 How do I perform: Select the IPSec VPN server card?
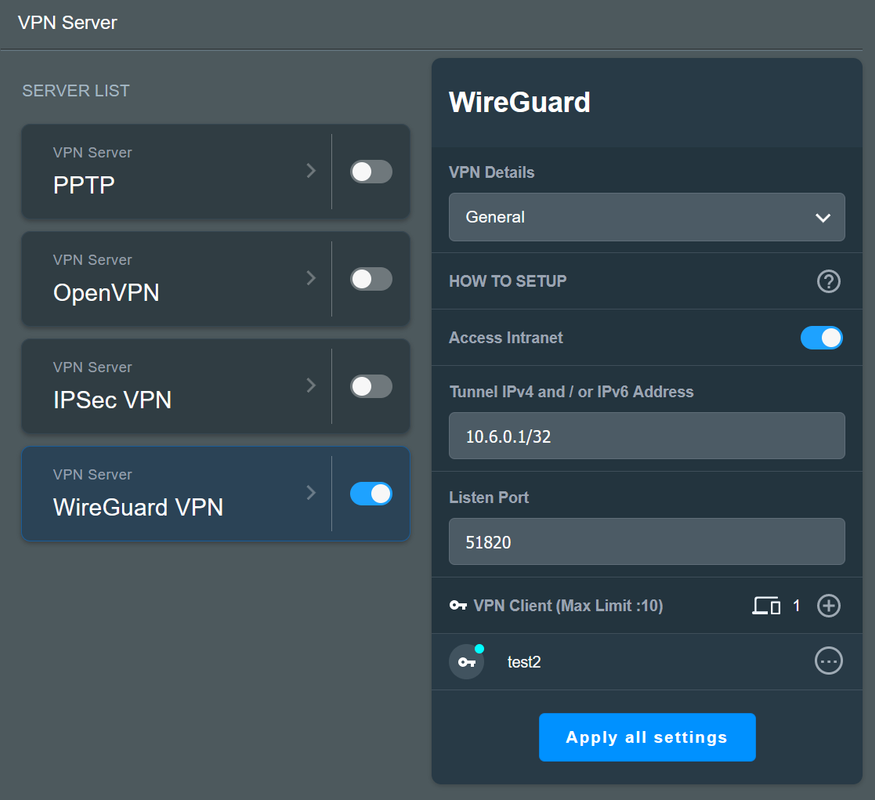215,386
